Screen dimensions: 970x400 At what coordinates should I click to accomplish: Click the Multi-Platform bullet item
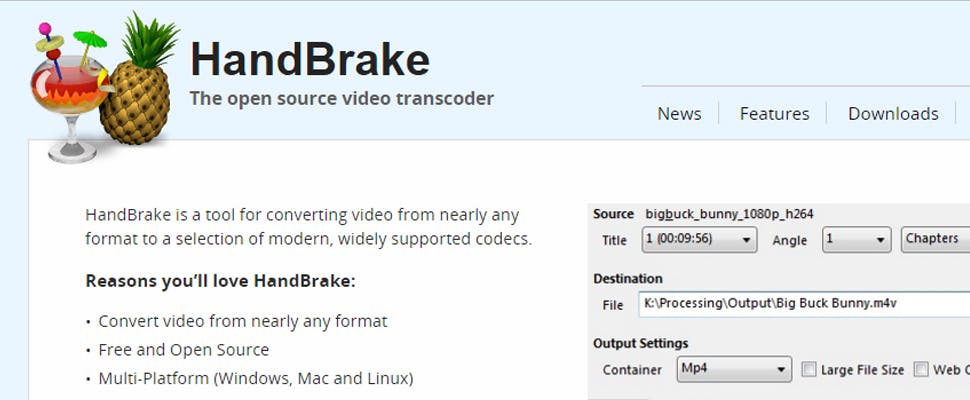click(x=255, y=379)
